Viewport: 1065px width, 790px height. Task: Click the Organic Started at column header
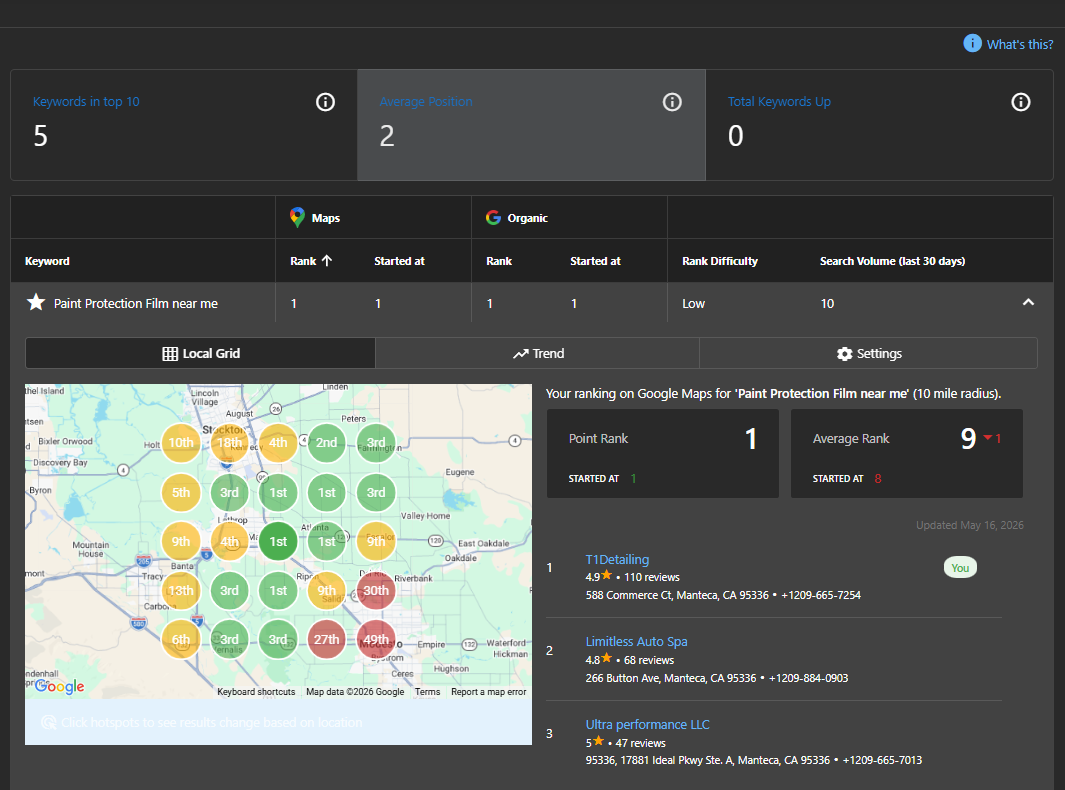click(595, 261)
